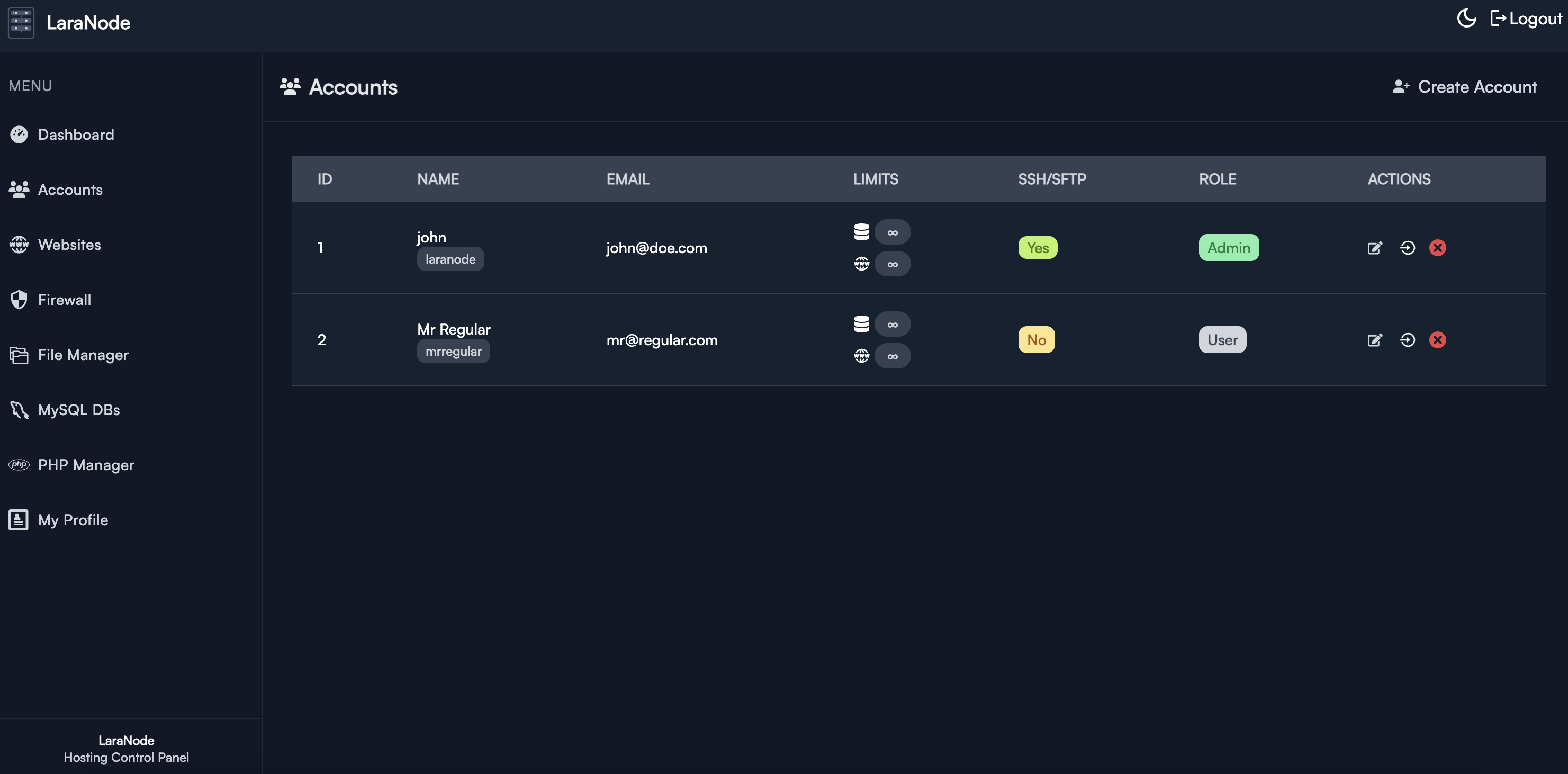Open File Manager from the sidebar
This screenshot has width=1568, height=774.
click(x=83, y=355)
